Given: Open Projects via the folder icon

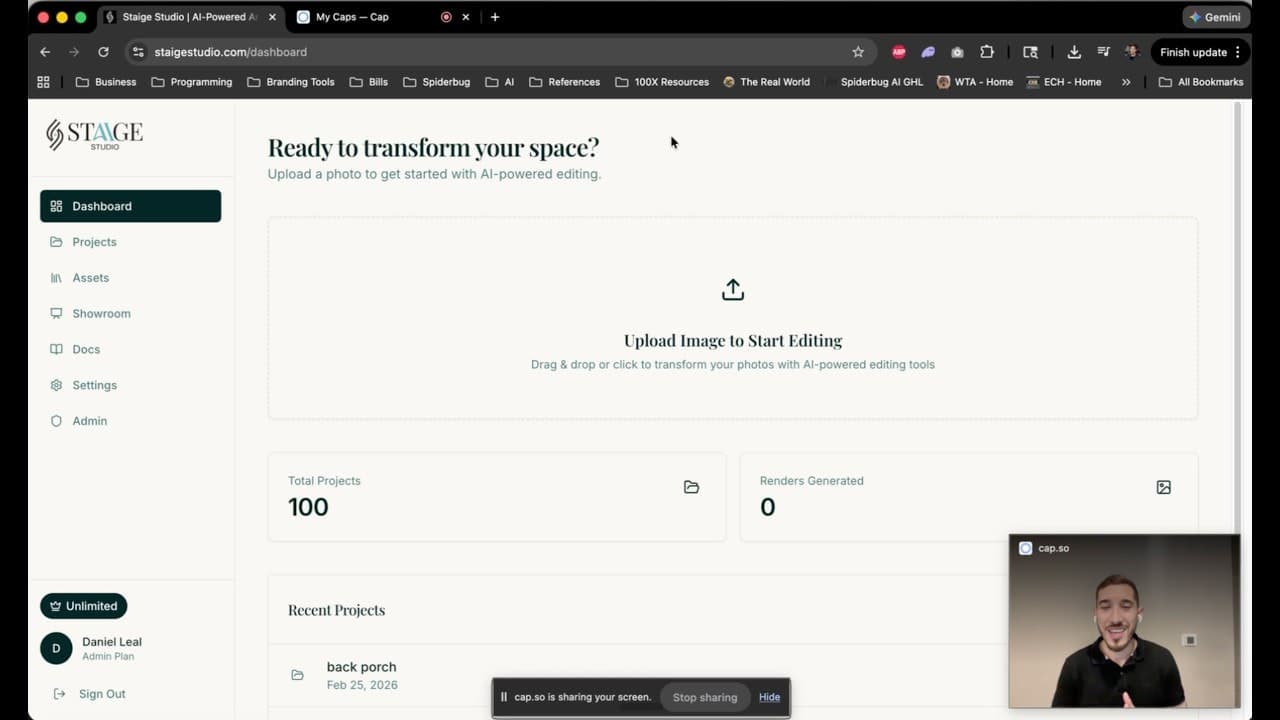Looking at the screenshot, I should [57, 242].
